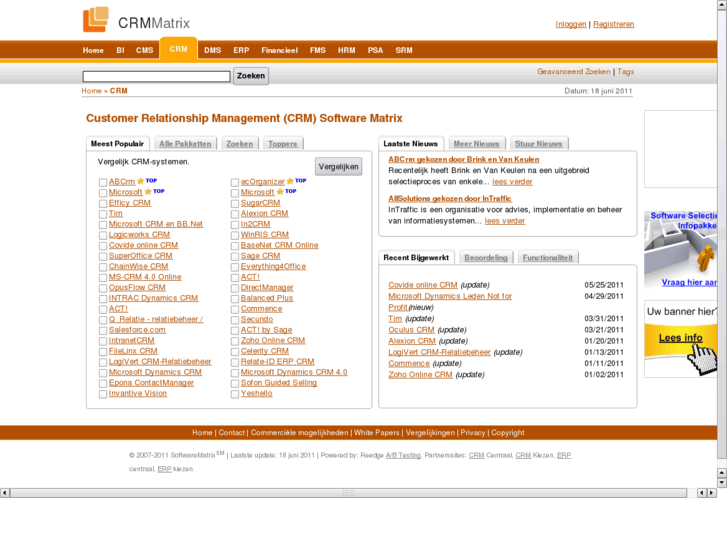
Task: Switch to the Meer Nieuws tab
Action: pos(476,144)
